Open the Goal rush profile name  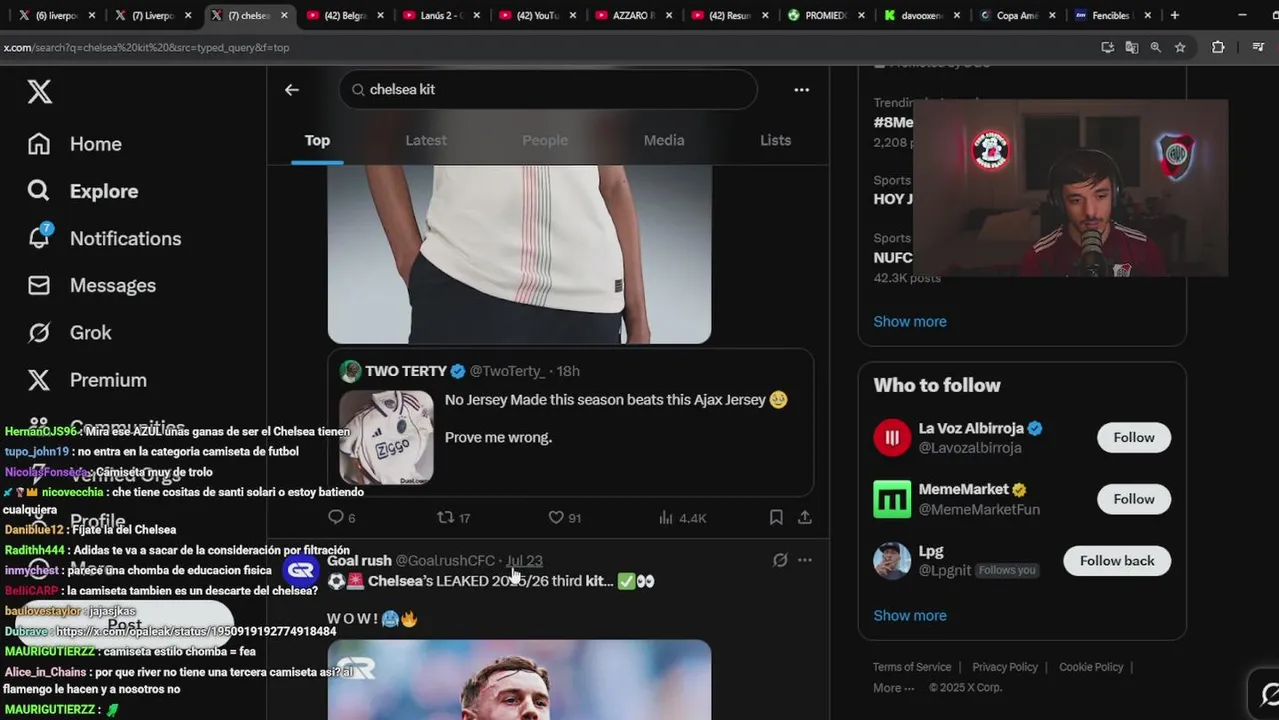359,561
